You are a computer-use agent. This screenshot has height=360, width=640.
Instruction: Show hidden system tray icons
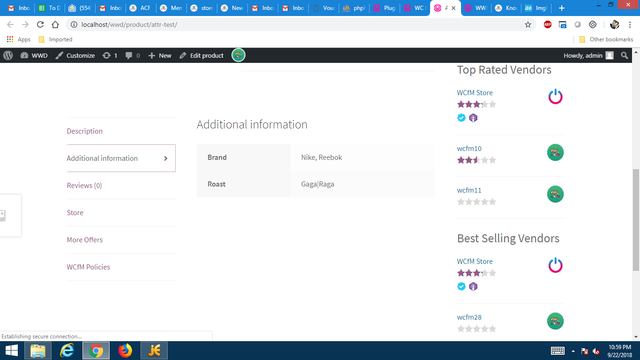coord(573,351)
